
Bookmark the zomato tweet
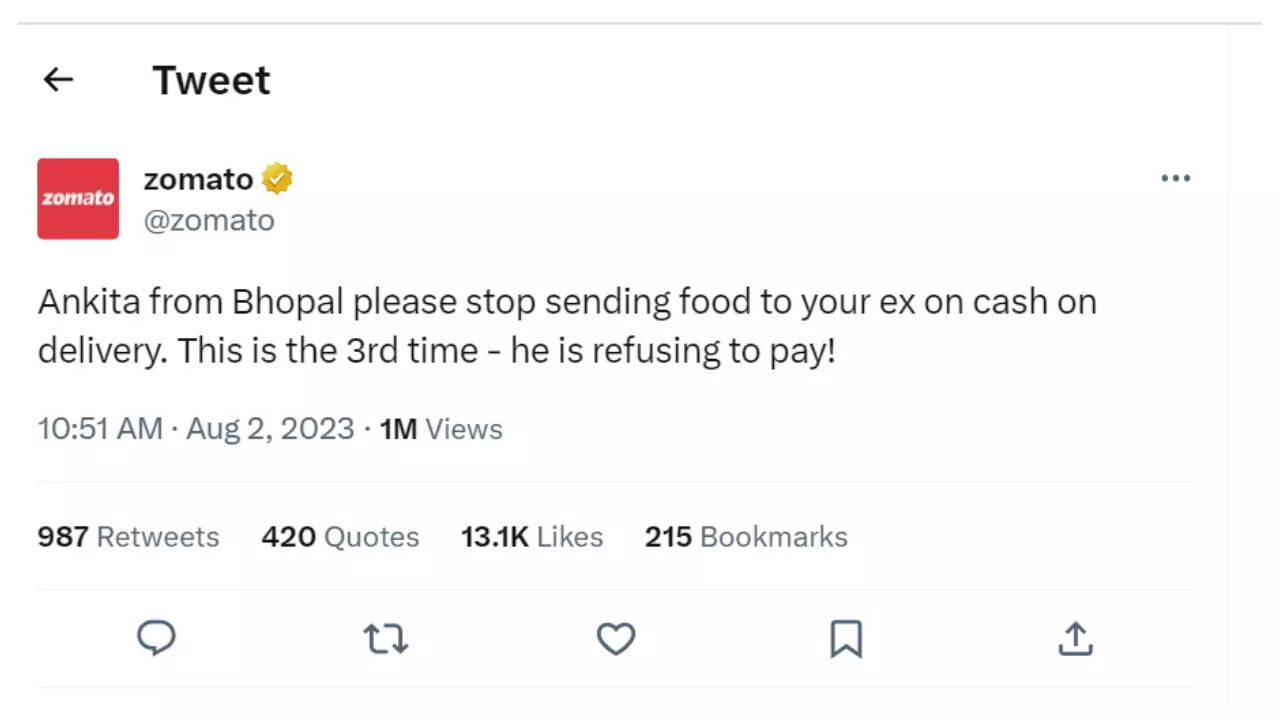pos(846,638)
